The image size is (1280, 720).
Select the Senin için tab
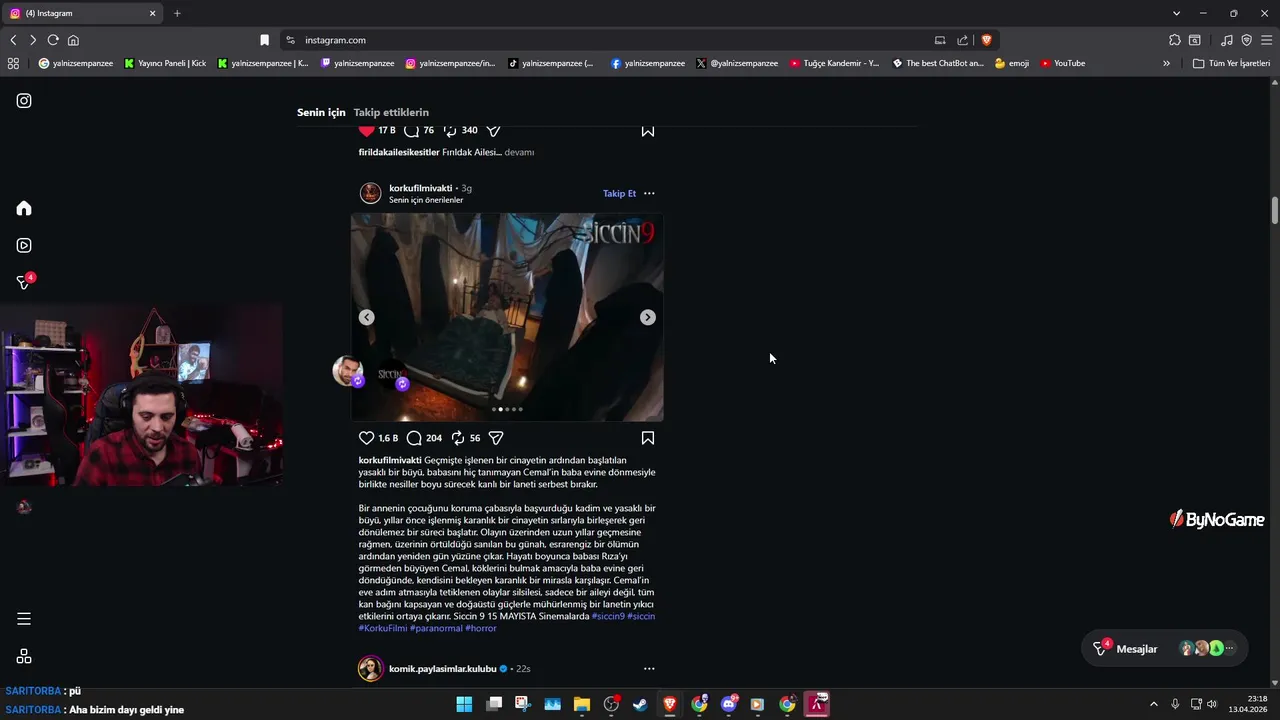click(321, 112)
